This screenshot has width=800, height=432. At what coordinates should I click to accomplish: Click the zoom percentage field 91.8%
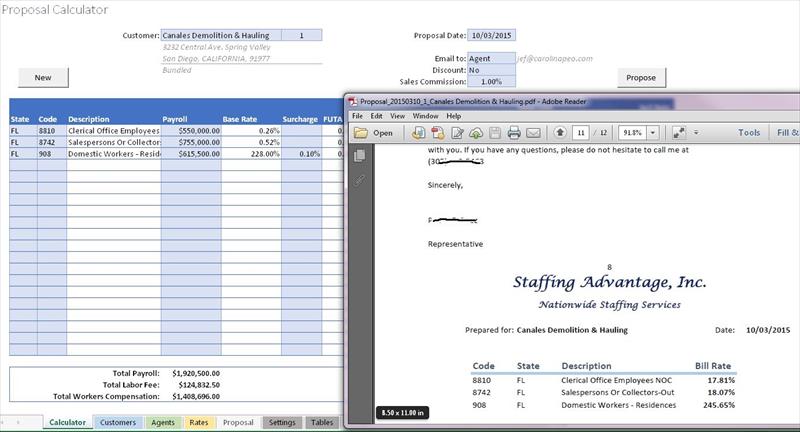tap(633, 133)
